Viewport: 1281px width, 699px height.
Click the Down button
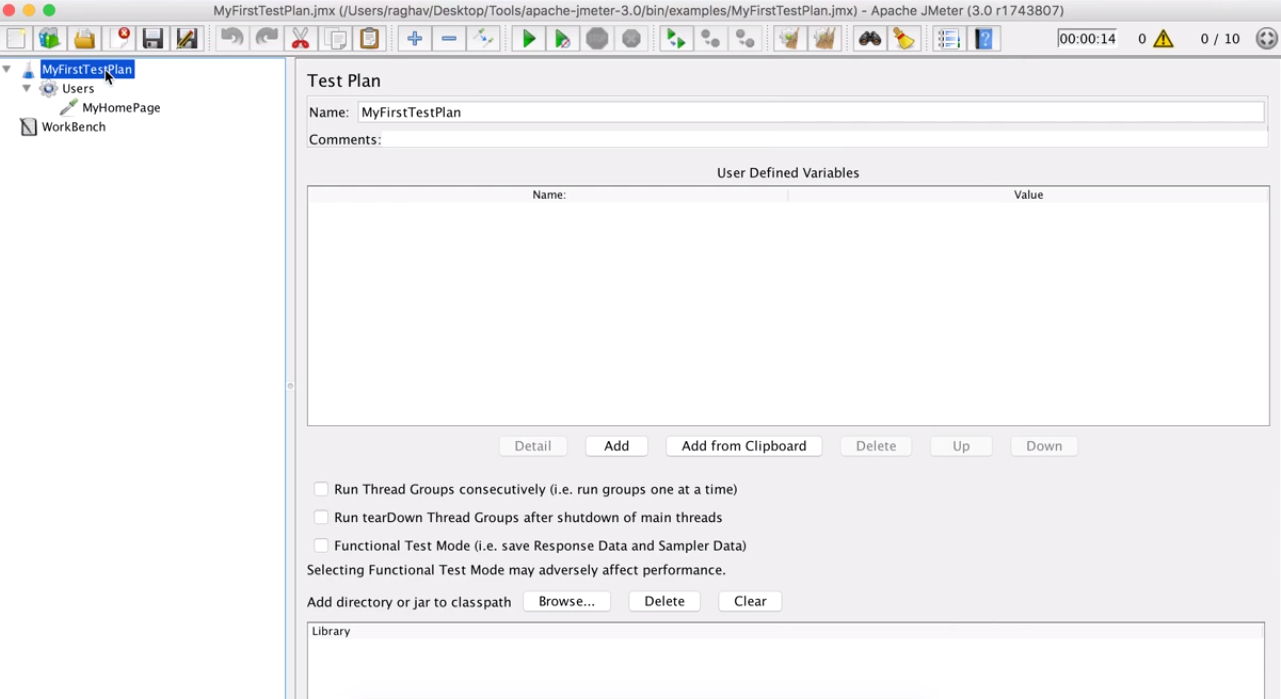point(1044,446)
